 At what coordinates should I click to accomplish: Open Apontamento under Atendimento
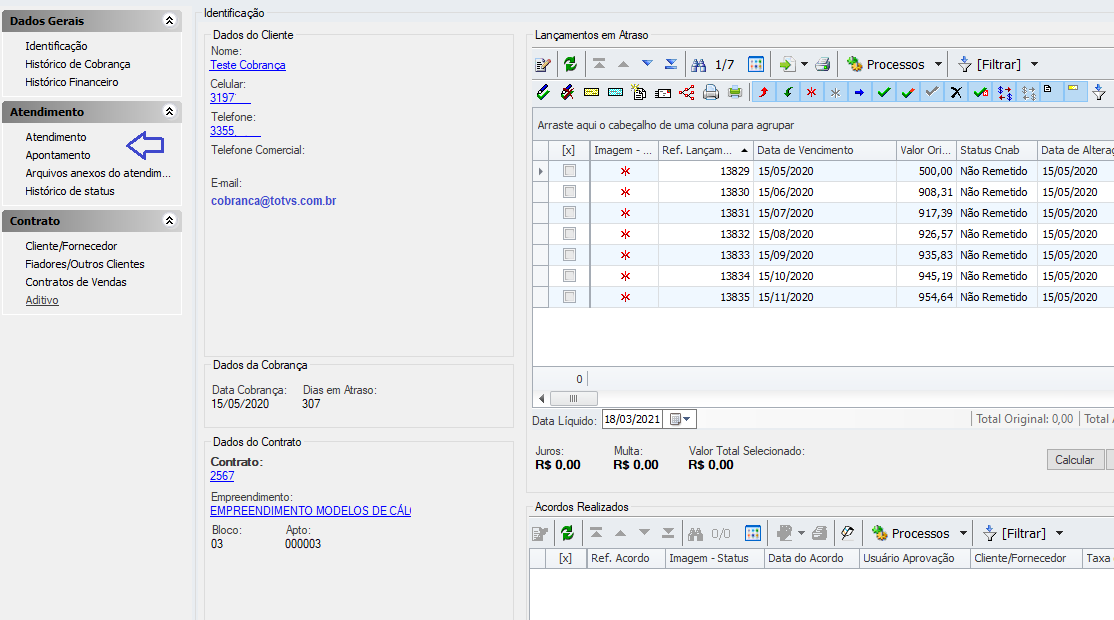pos(58,155)
